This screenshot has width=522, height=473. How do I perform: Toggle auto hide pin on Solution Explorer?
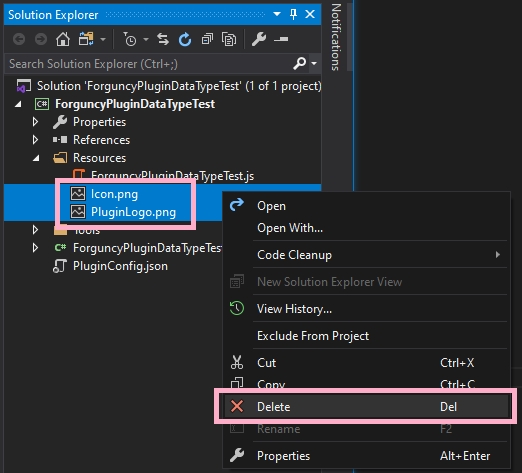click(293, 14)
